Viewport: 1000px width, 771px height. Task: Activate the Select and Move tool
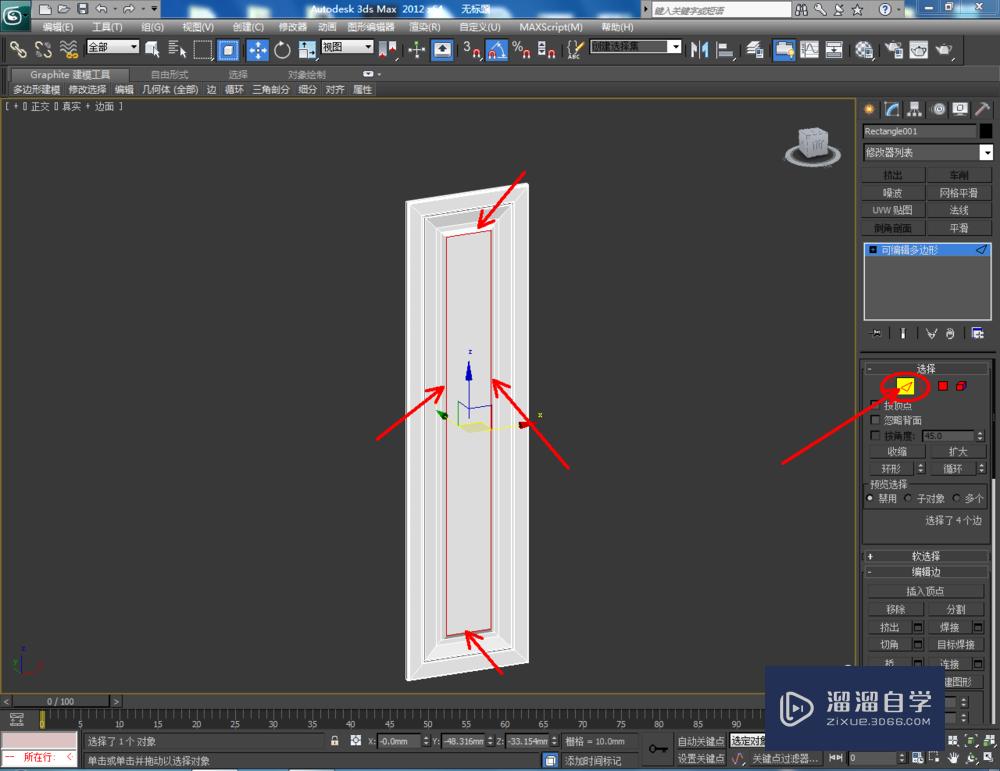coord(258,49)
